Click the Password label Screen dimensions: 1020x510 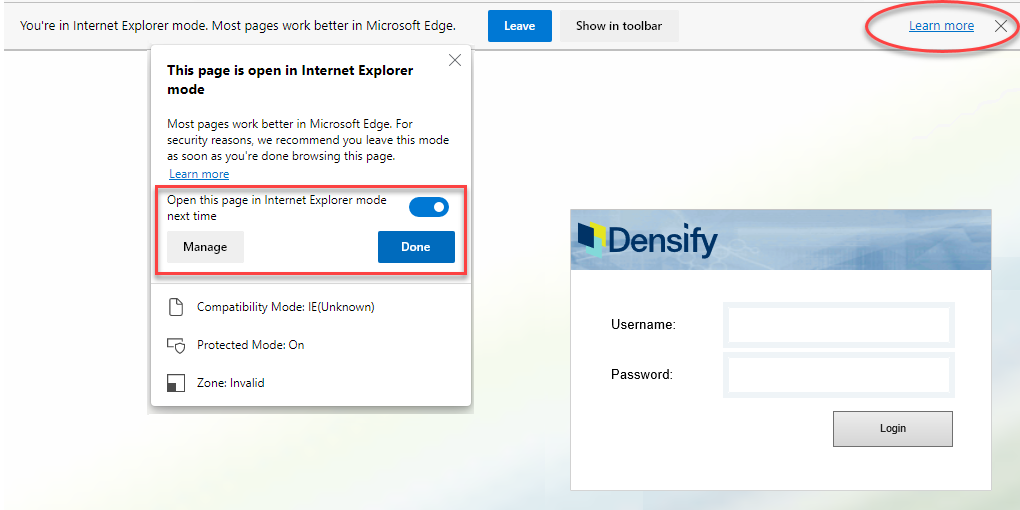click(x=641, y=375)
